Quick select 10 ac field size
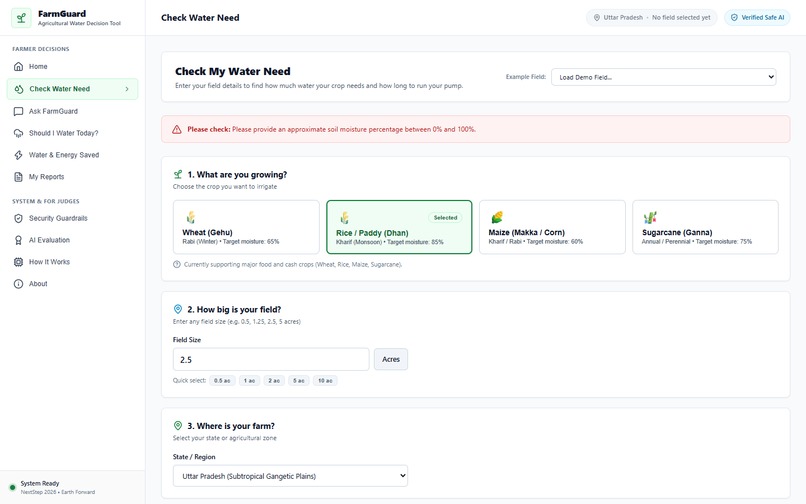 (325, 381)
